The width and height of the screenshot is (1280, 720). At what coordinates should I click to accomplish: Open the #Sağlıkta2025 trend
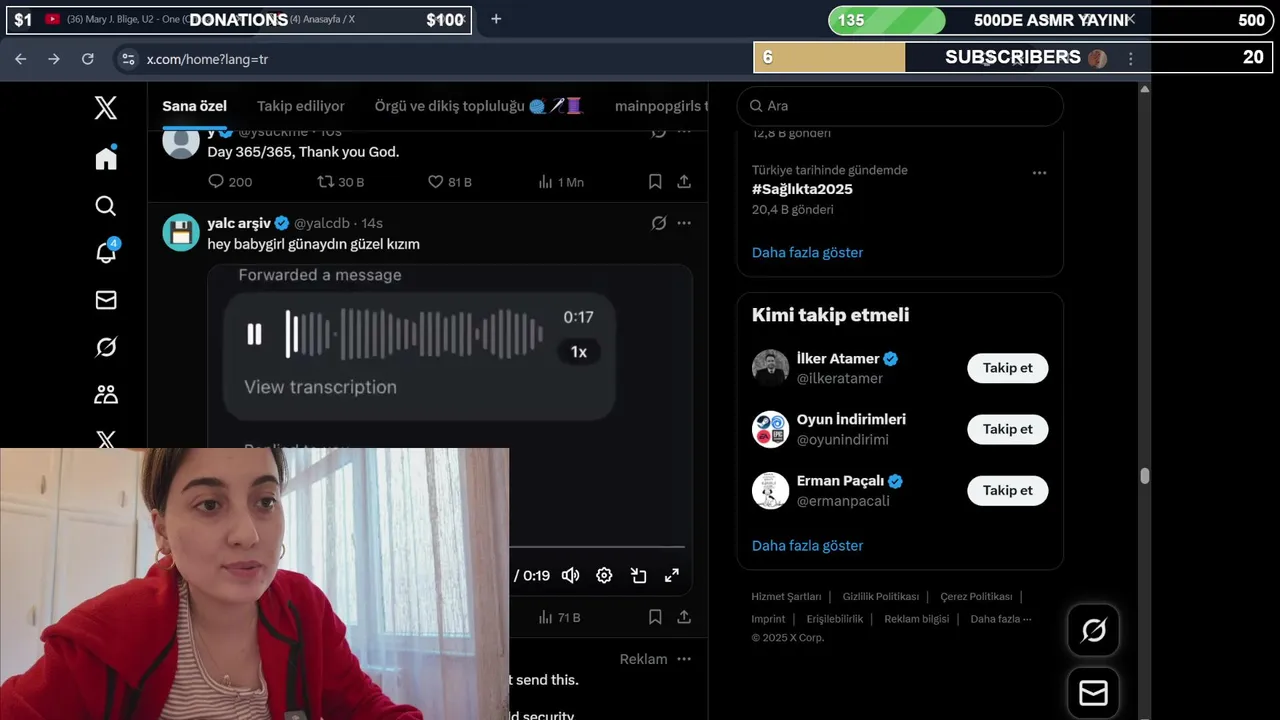tap(802, 189)
